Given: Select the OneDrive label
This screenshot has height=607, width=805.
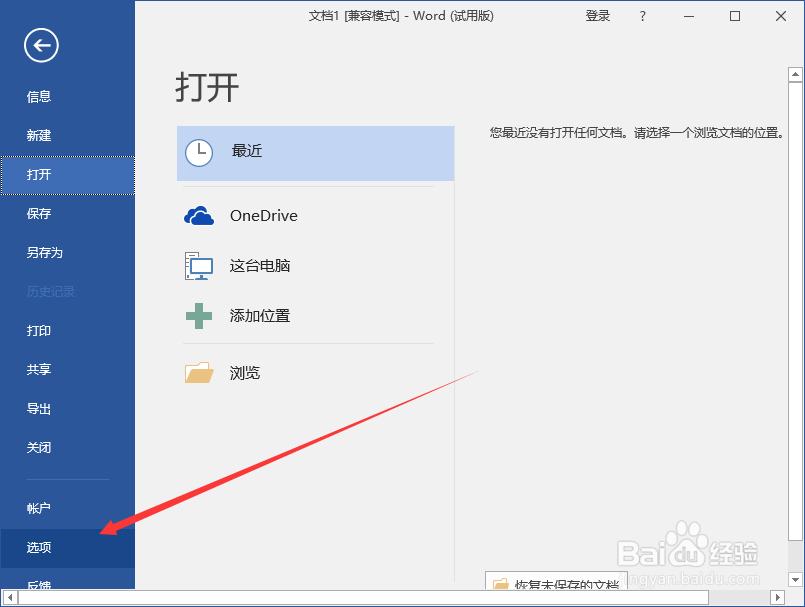Looking at the screenshot, I should coord(264,216).
